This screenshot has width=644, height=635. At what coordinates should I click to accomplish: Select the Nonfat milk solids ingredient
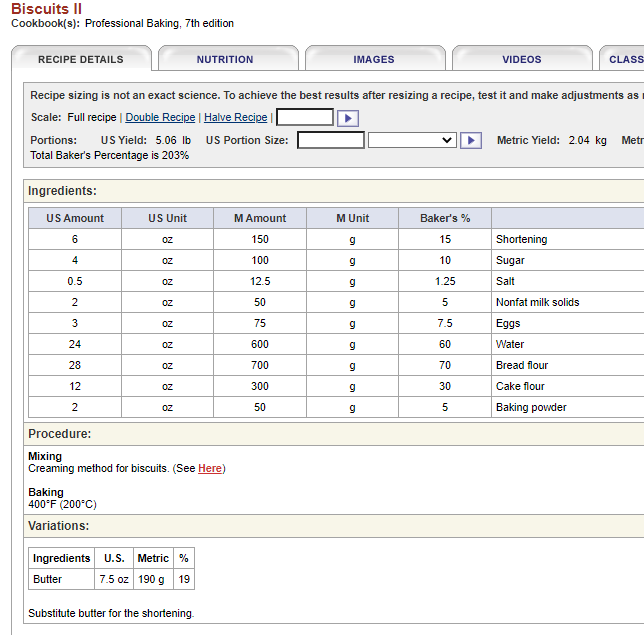538,302
